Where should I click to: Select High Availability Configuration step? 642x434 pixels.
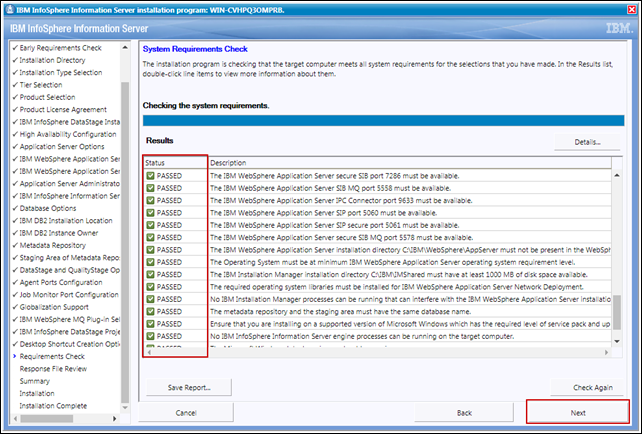point(68,134)
